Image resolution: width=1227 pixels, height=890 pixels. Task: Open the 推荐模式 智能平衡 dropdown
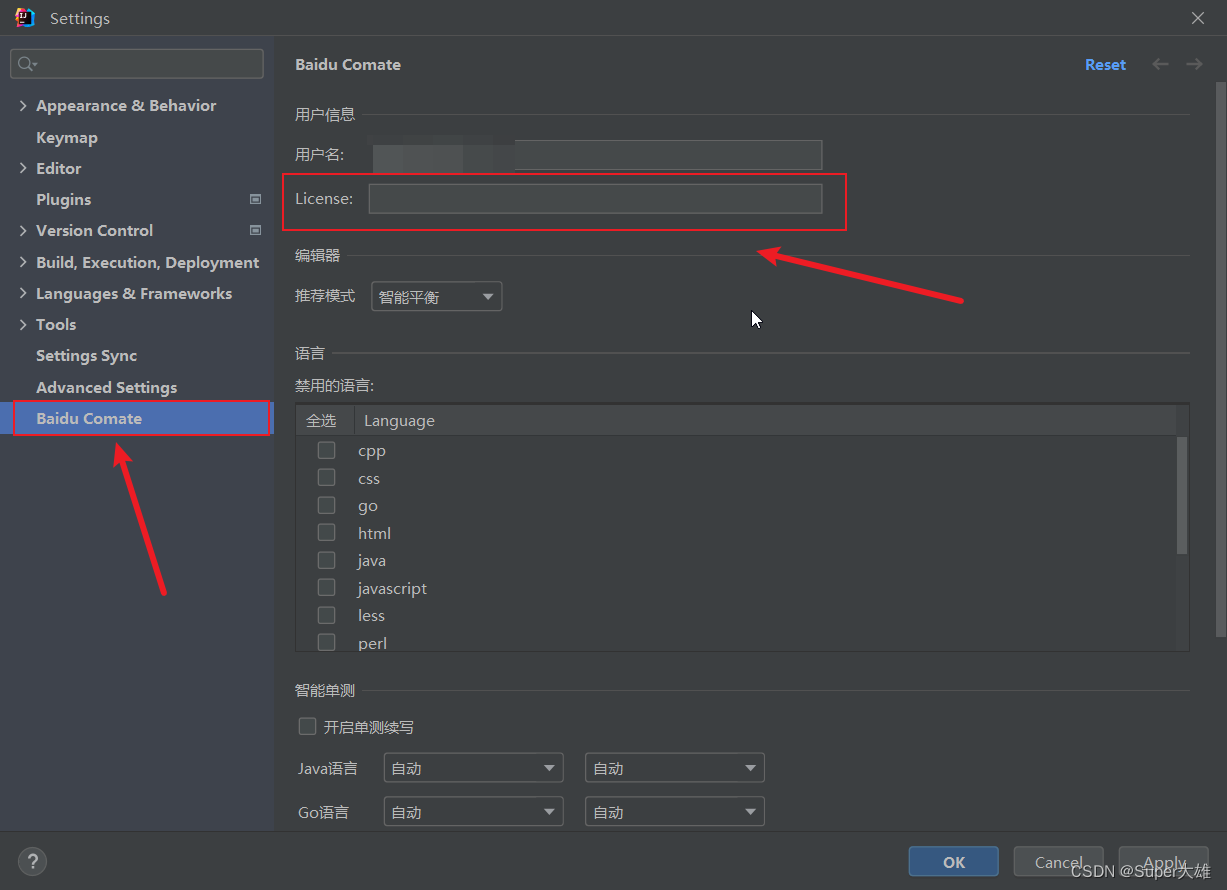point(436,297)
